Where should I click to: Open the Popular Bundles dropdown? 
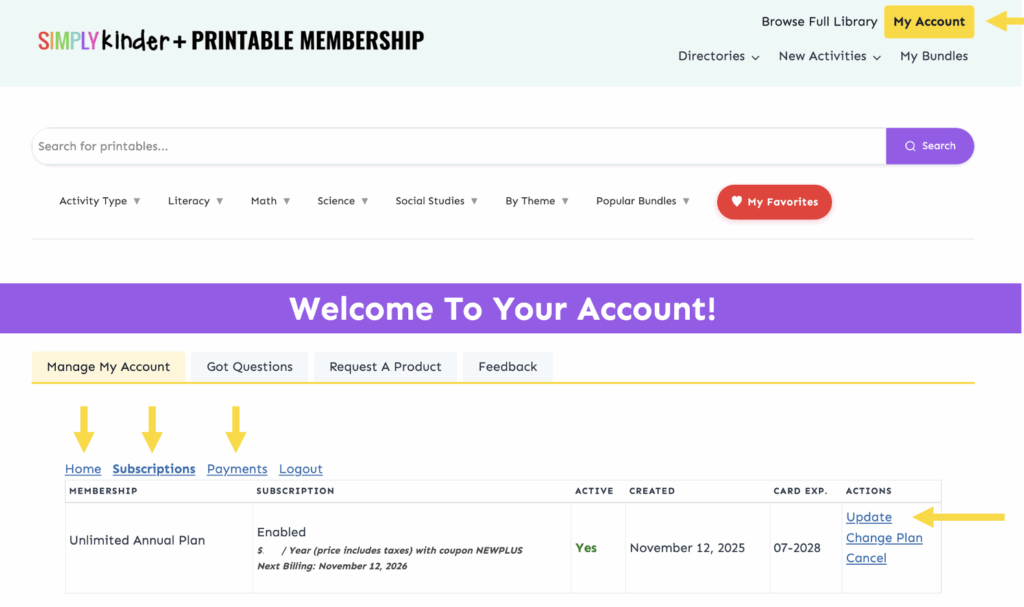tap(642, 201)
